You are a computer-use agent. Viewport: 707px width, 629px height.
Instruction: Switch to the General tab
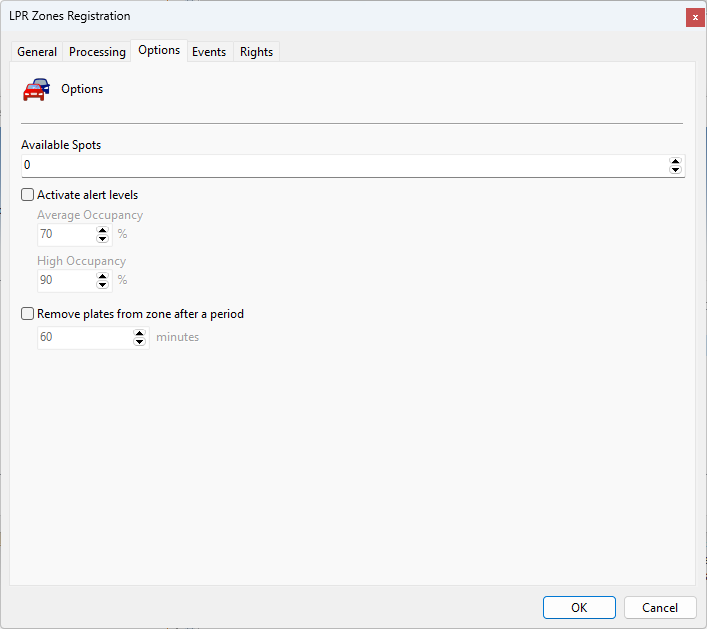37,52
